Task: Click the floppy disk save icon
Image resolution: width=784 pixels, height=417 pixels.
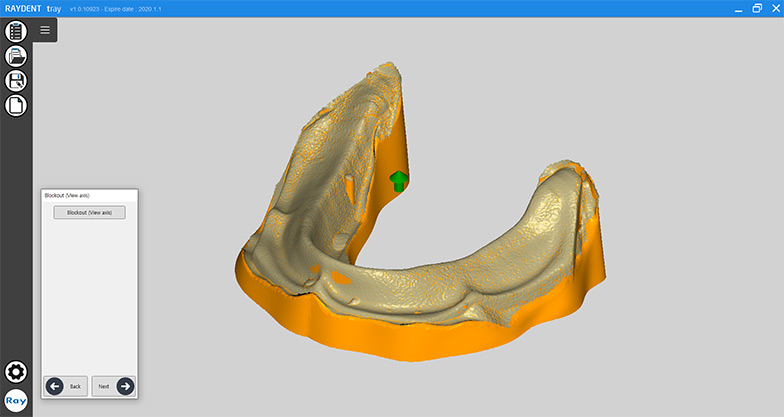Action: pyautogui.click(x=16, y=81)
